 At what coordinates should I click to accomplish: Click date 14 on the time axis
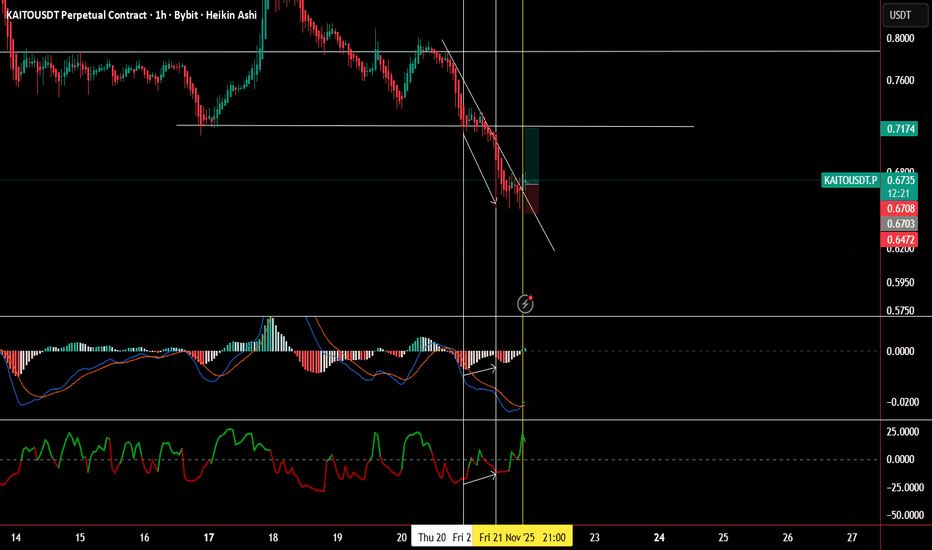(x=16, y=538)
